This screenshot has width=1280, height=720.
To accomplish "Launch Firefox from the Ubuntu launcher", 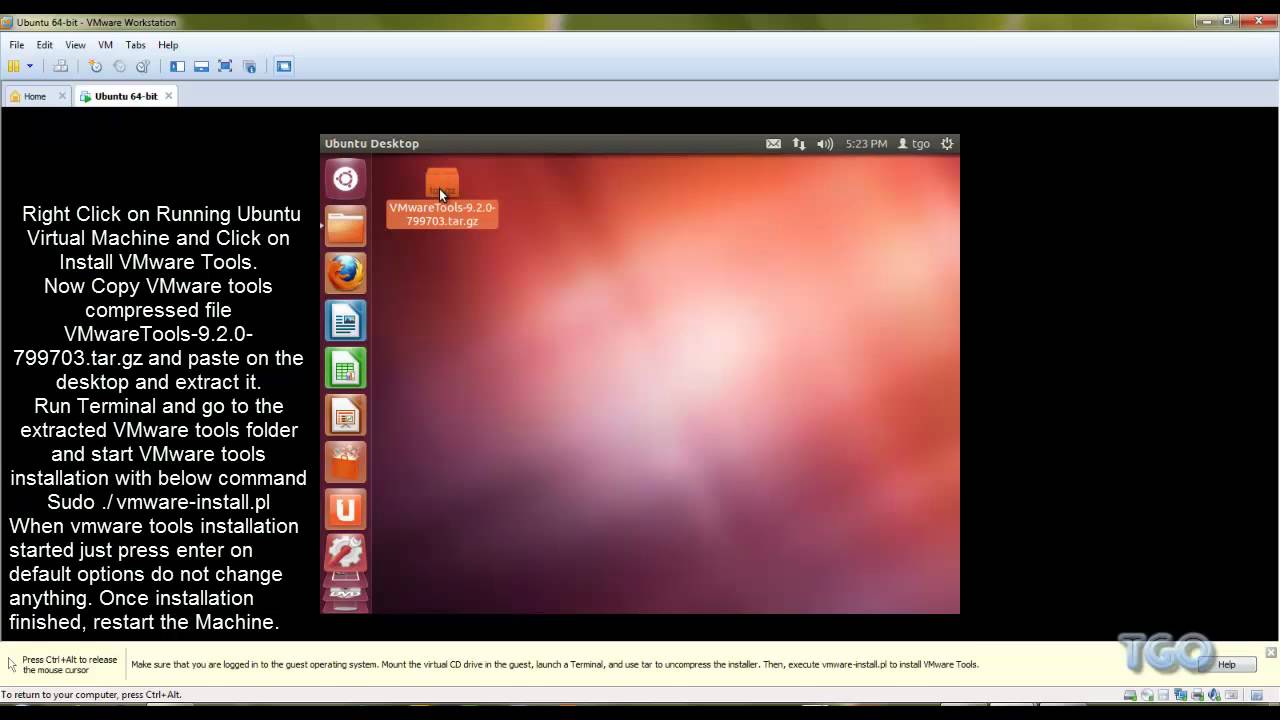I will pos(345,273).
